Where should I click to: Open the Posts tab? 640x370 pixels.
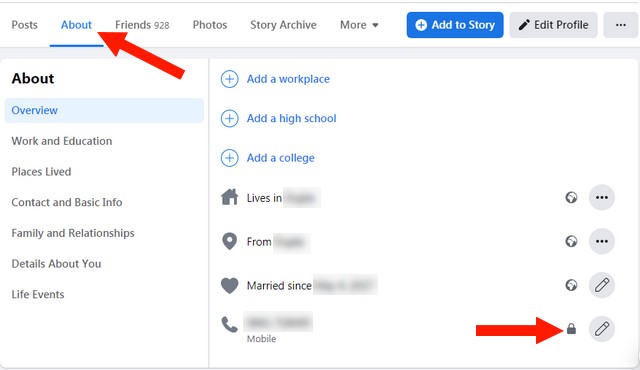[x=24, y=25]
